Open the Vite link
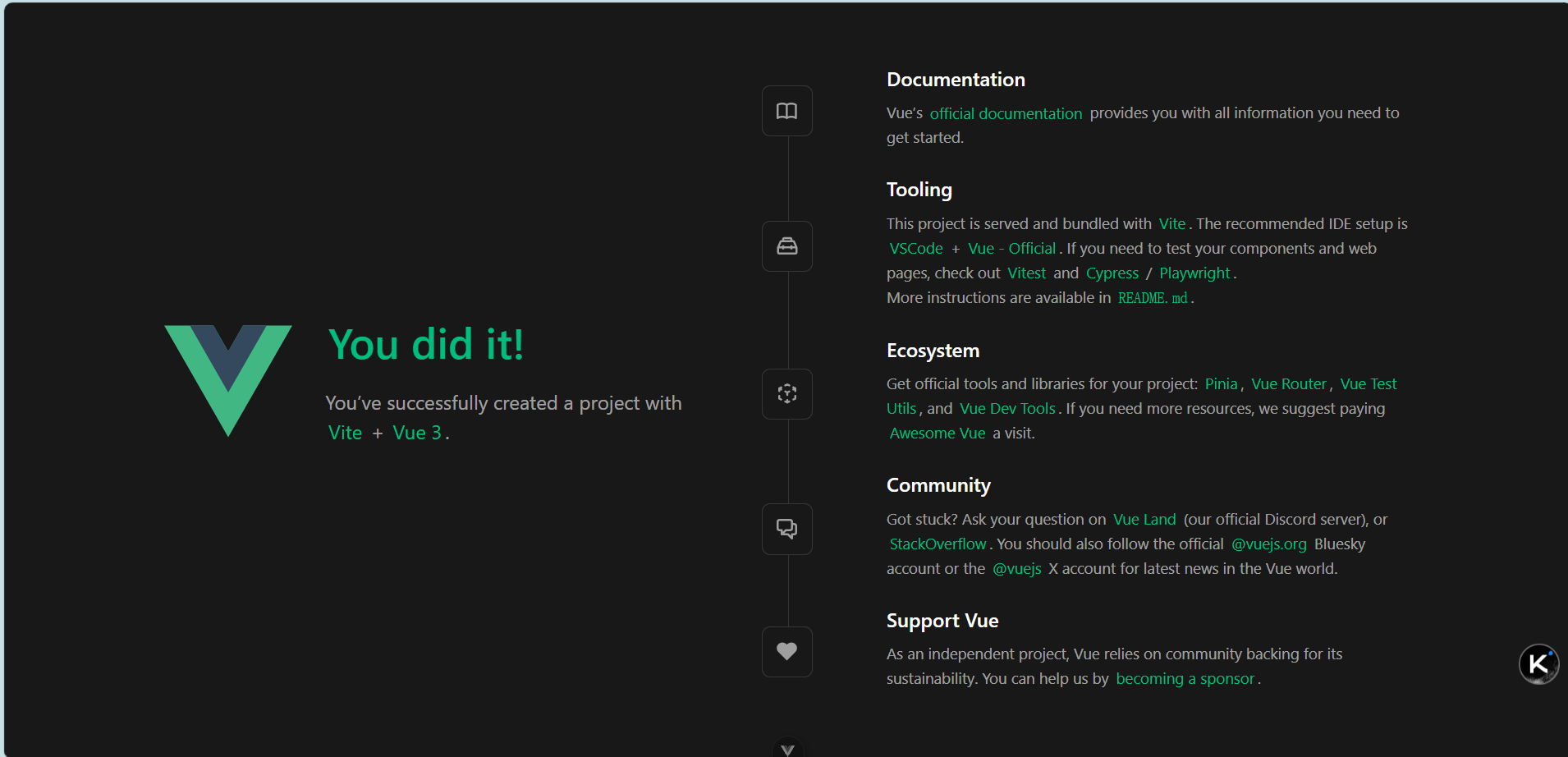1568x757 pixels. tap(1171, 223)
